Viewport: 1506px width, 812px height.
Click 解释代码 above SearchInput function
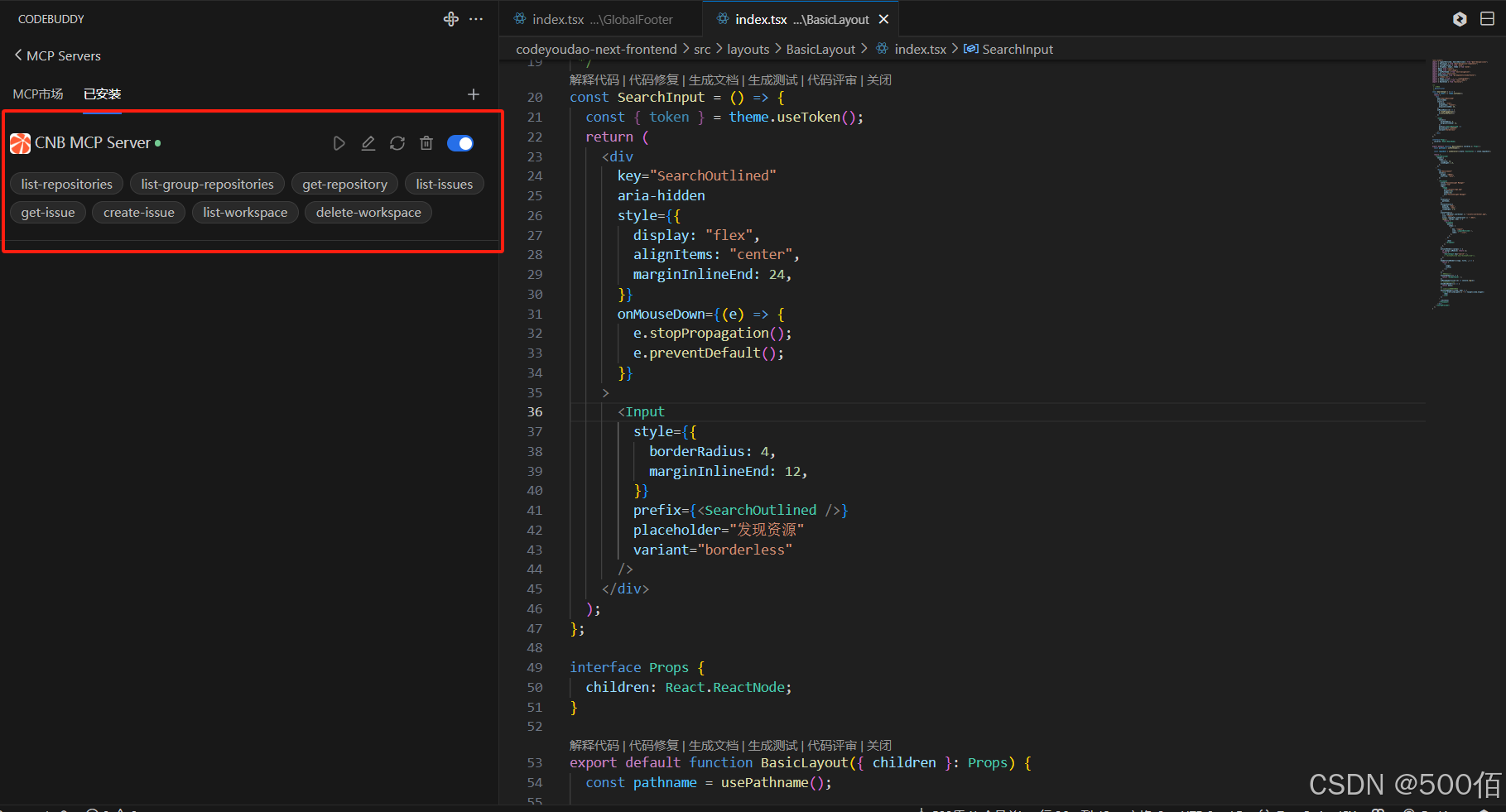[594, 80]
